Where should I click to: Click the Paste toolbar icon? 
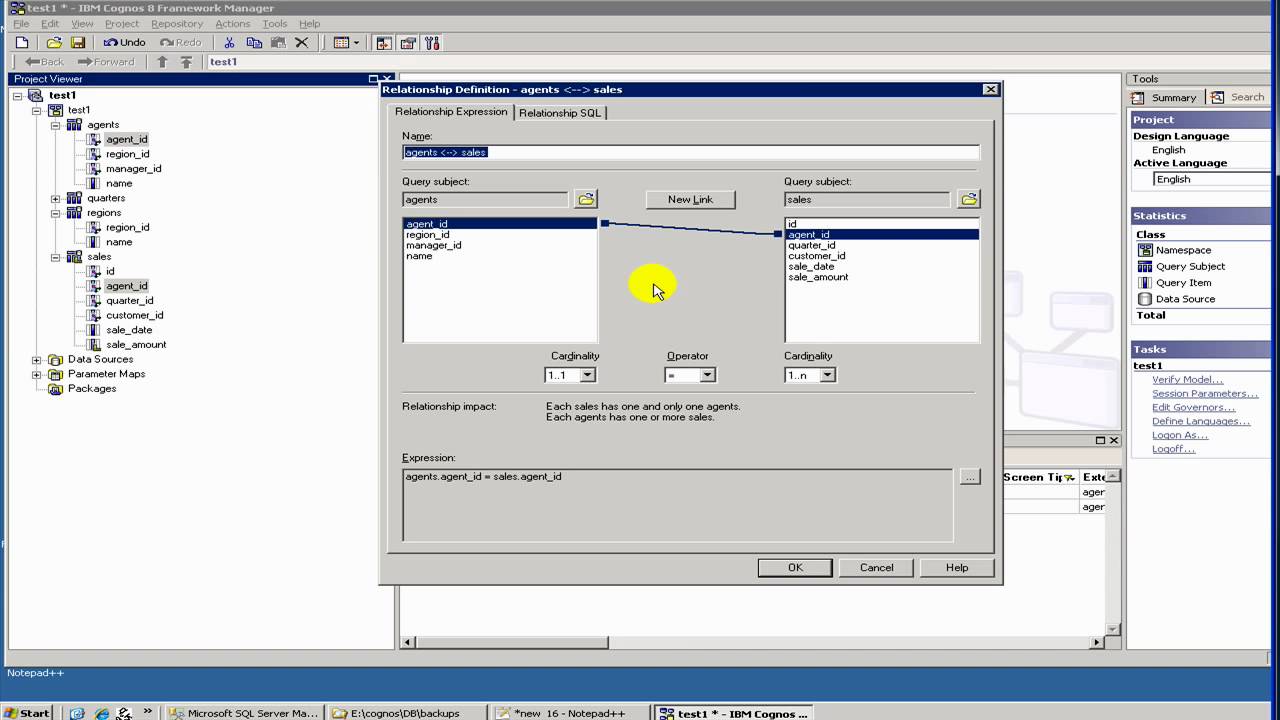click(278, 43)
